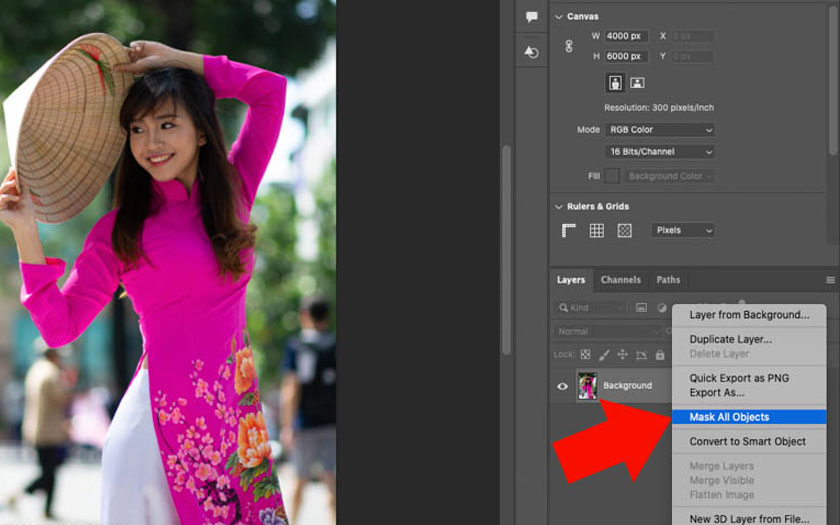
Task: Collapse the Canvas section
Action: (559, 17)
